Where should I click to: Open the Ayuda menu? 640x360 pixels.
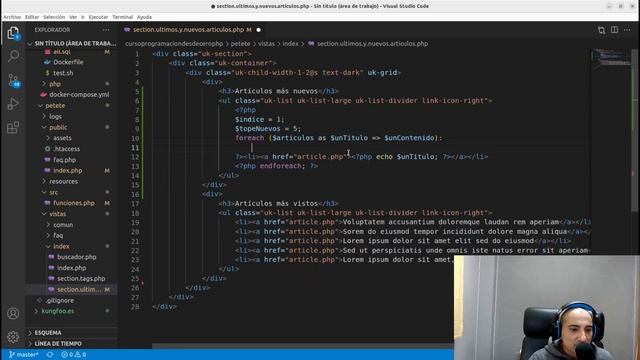[x=144, y=17]
